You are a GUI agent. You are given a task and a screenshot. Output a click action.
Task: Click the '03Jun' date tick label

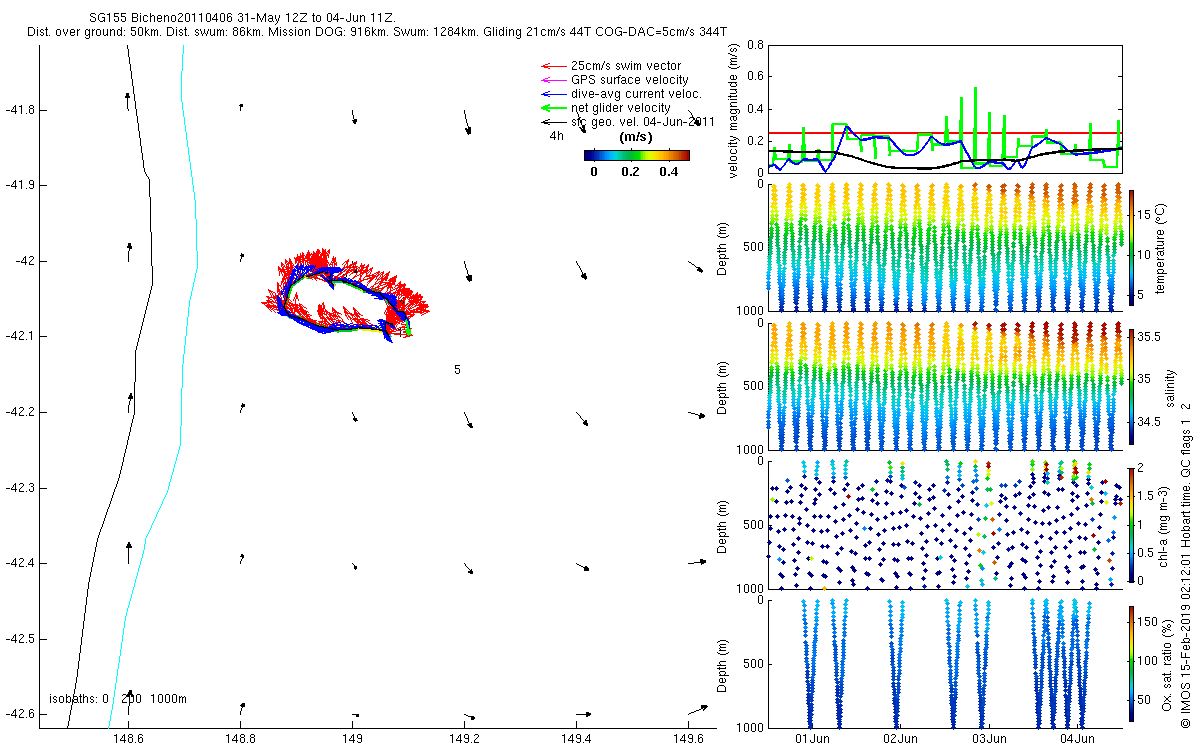pos(989,739)
